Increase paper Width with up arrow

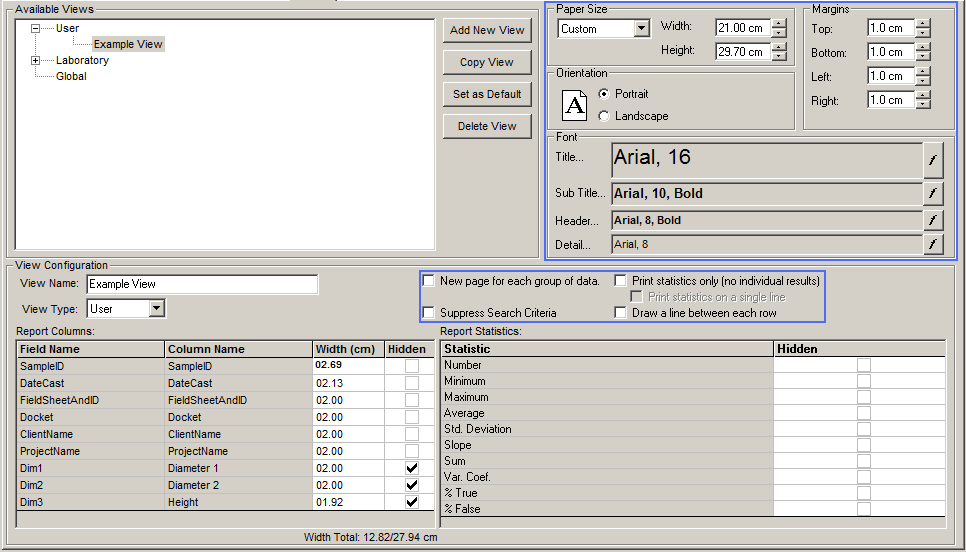point(779,24)
